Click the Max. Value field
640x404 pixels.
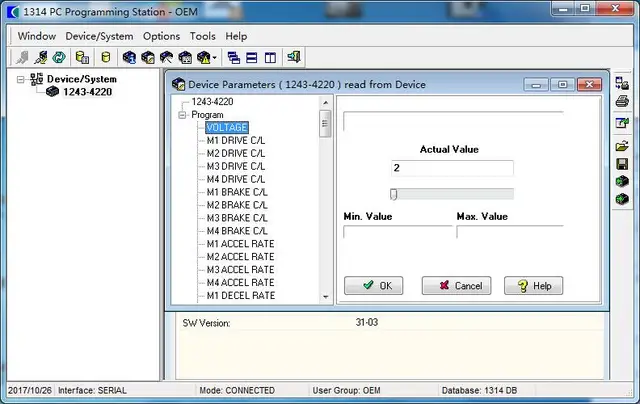coord(510,232)
